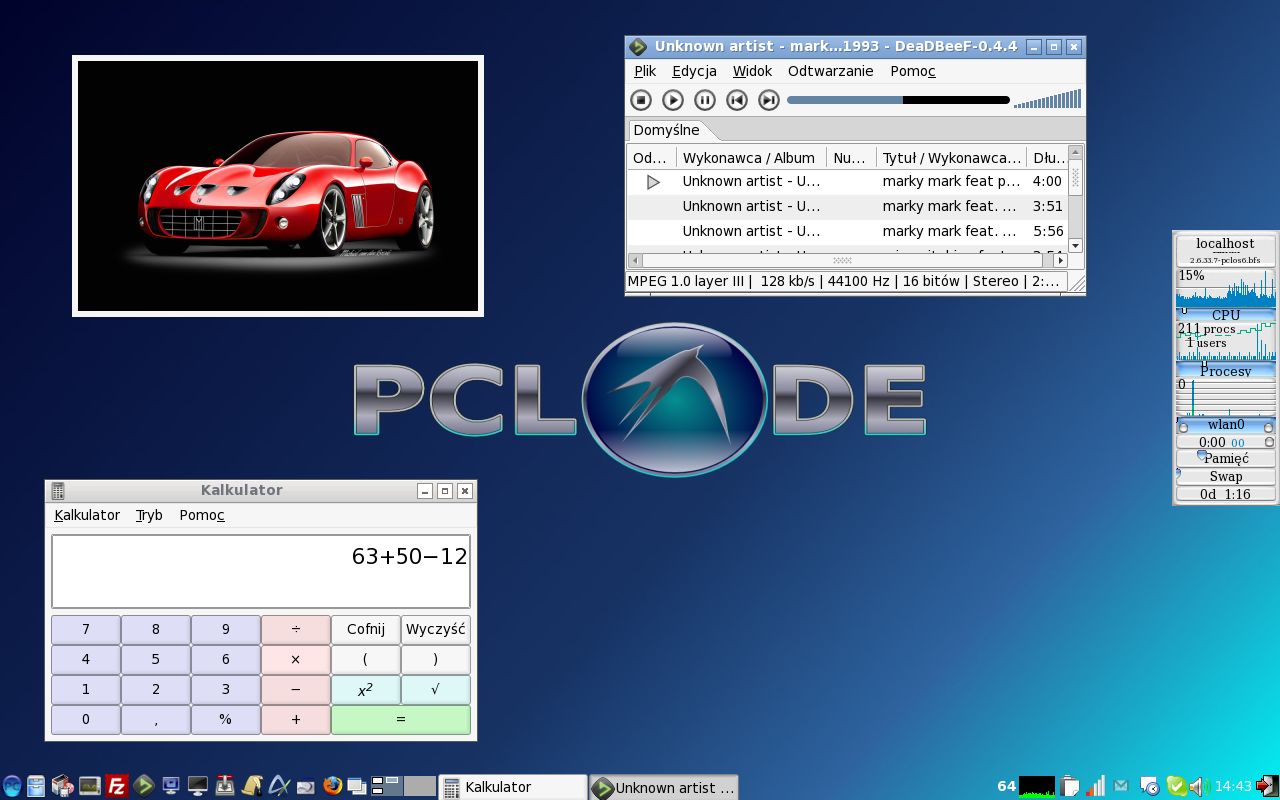Open the Pomoc menu in DeaDBeeF

point(913,71)
